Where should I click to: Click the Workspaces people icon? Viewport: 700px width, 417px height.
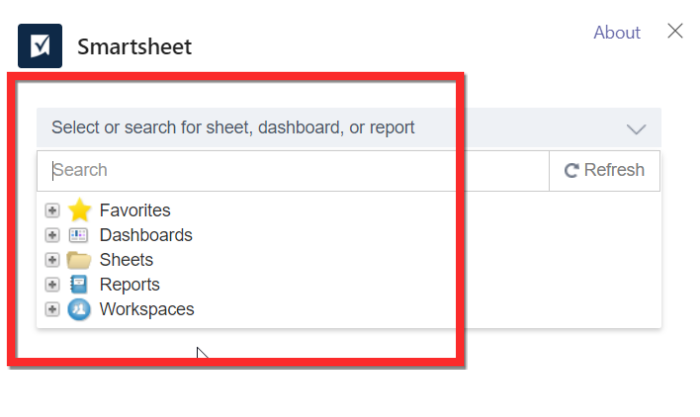click(x=79, y=310)
